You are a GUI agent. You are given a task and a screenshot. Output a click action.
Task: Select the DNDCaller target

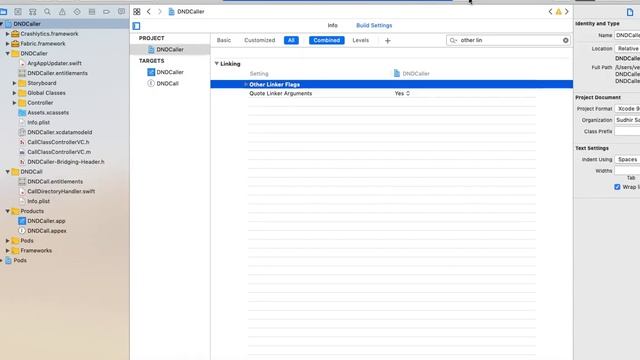(x=170, y=72)
